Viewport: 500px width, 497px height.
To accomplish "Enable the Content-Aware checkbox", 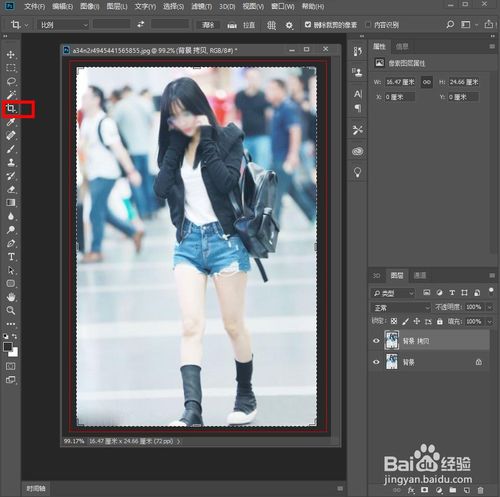I will (368, 25).
